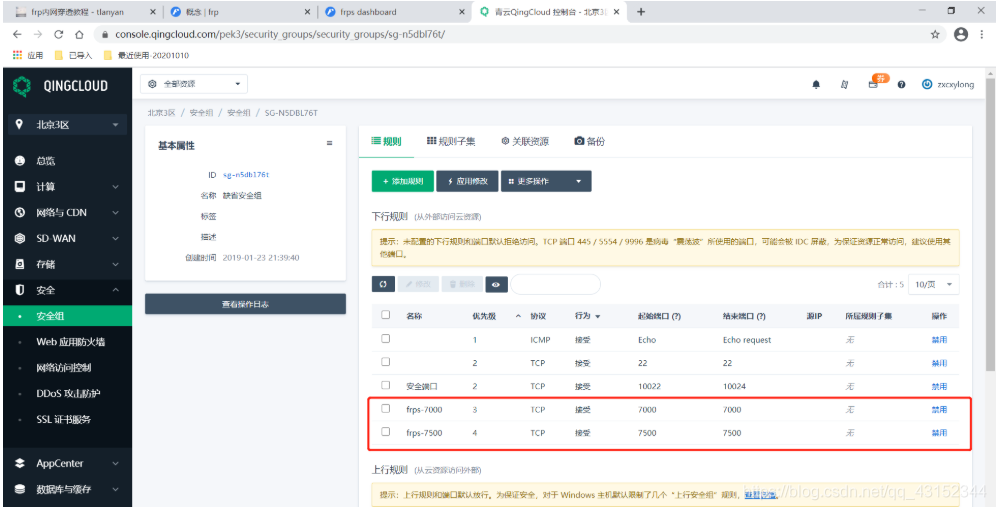The width and height of the screenshot is (996, 510).
Task: Toggle the eye visibility icon button
Action: click(496, 285)
